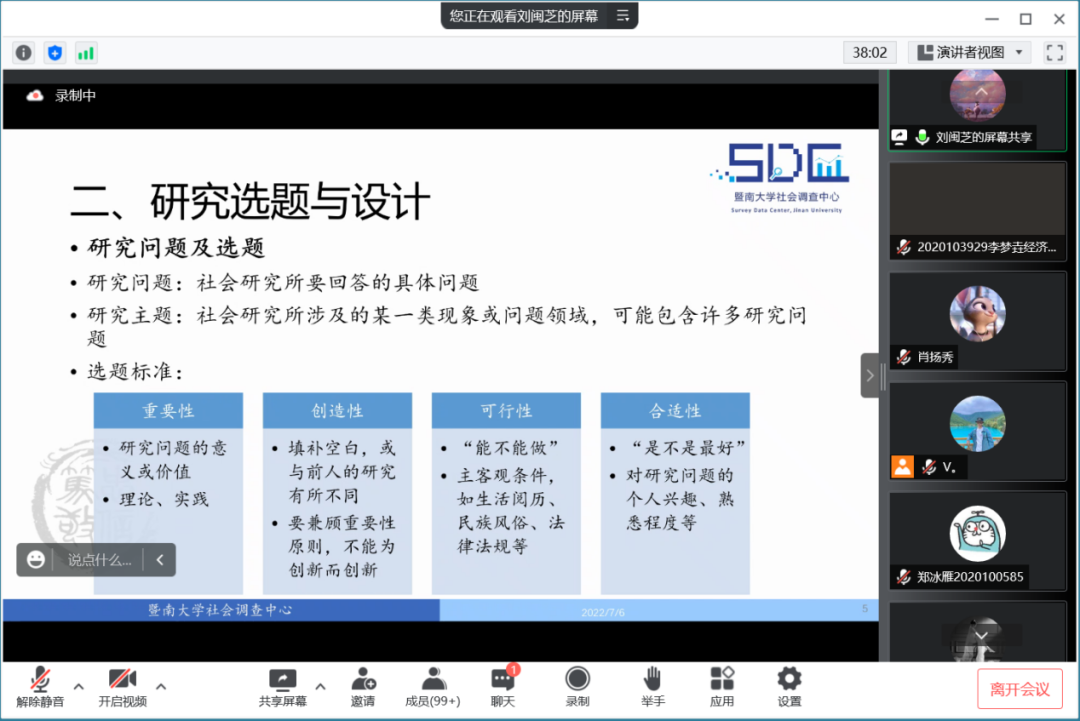
Task: Click Leave Meeting (离开会议) button
Action: pyautogui.click(x=1020, y=688)
